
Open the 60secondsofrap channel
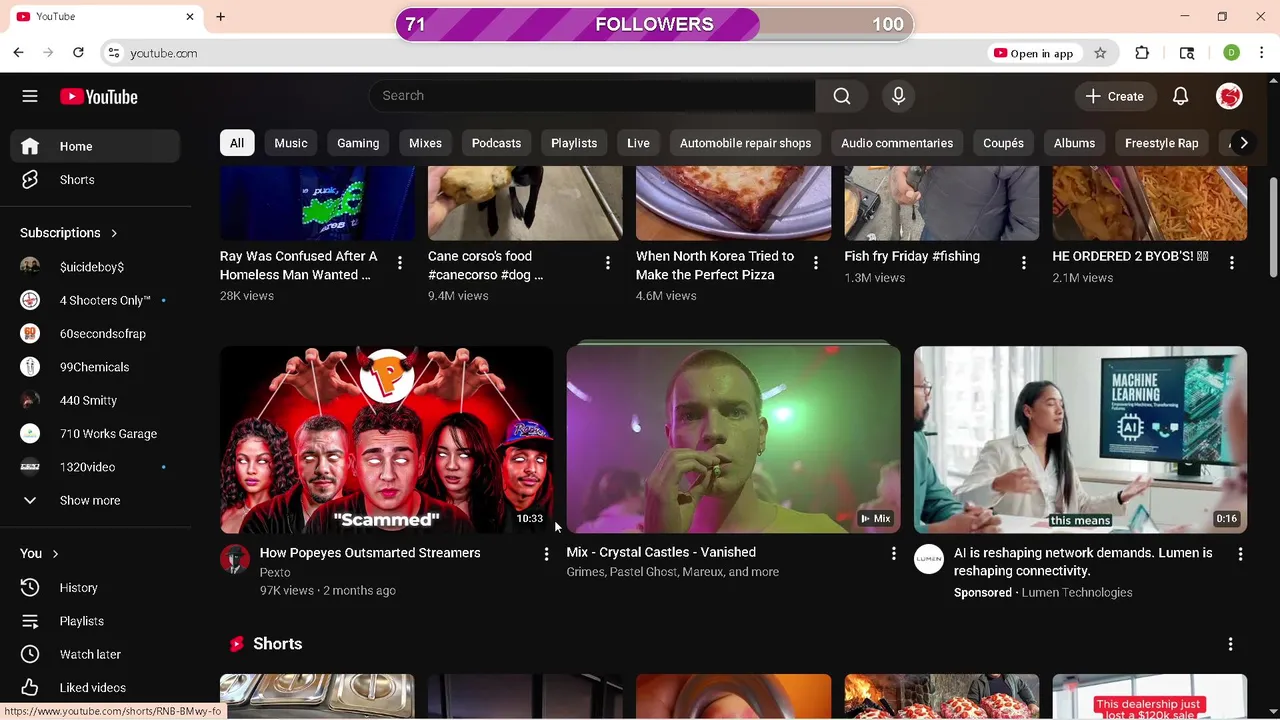click(x=95, y=334)
